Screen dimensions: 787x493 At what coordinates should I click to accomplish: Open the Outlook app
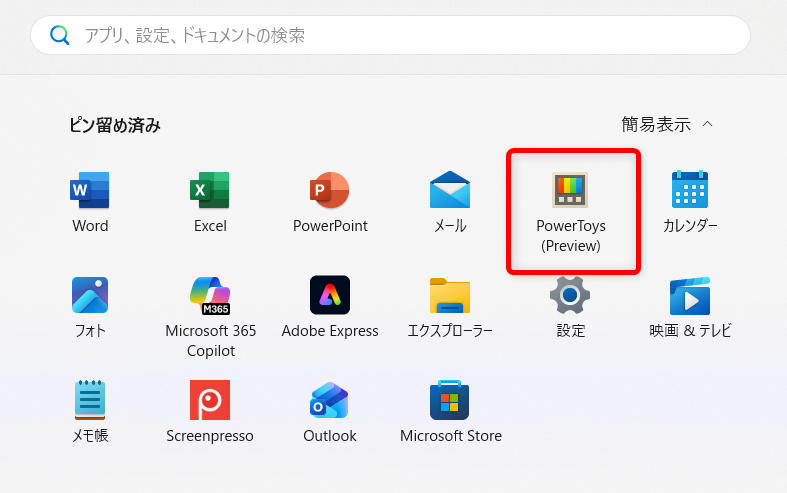tap(330, 412)
